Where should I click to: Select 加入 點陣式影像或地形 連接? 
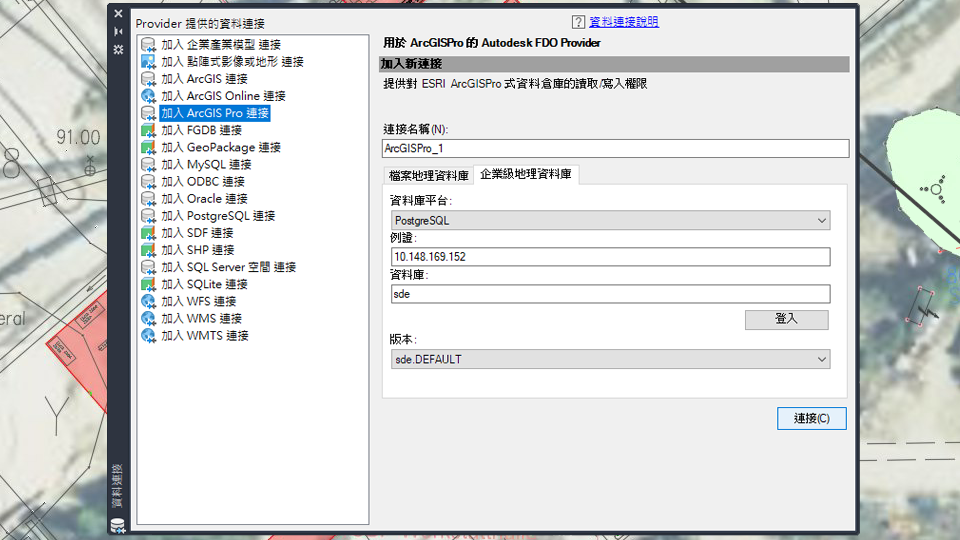[x=232, y=62]
